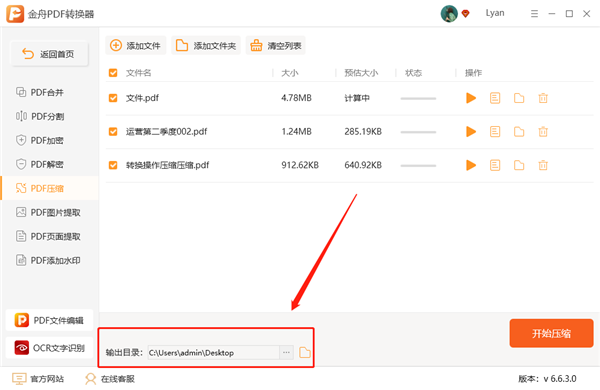Open the PDF合并 sidebar item

pos(50,92)
